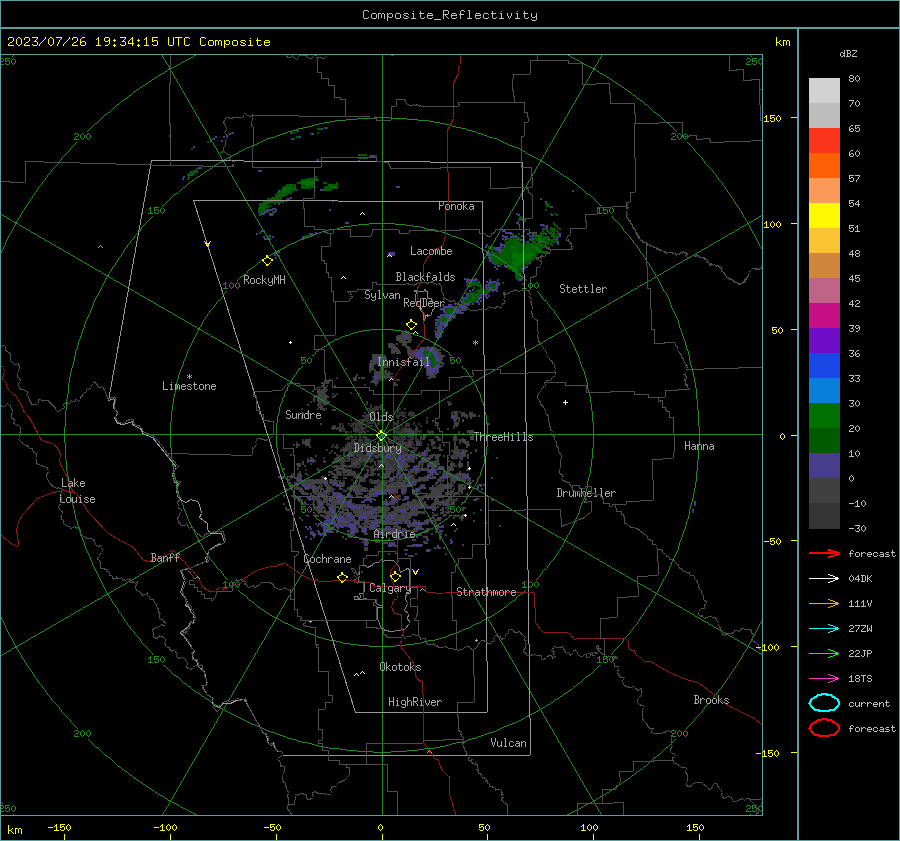Click the RockyMH label
This screenshot has width=900, height=841.
point(264,280)
